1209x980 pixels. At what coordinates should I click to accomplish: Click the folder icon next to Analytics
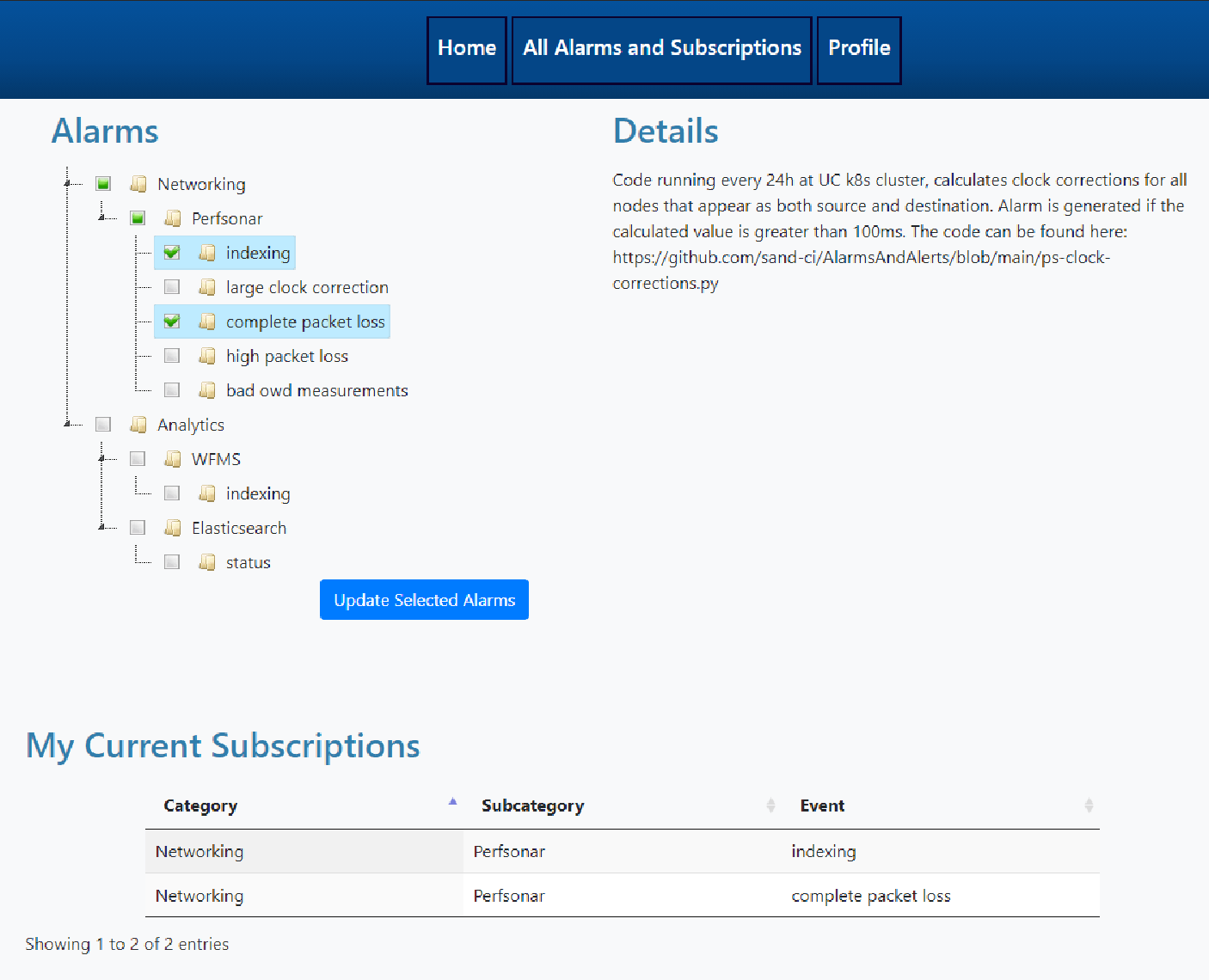click(x=138, y=425)
